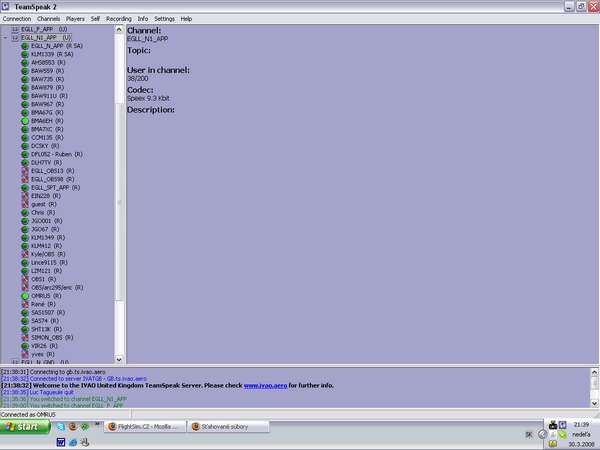This screenshot has width=600, height=450.
Task: Open the Self menu
Action: click(x=95, y=19)
